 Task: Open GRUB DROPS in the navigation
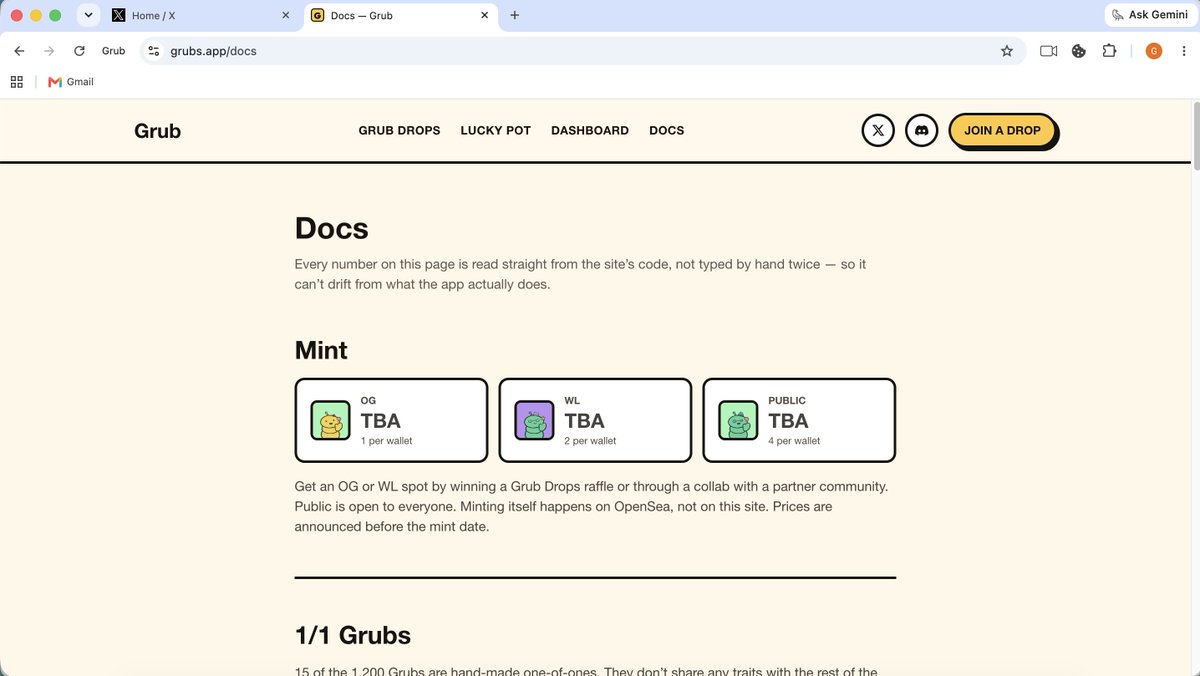tap(399, 130)
